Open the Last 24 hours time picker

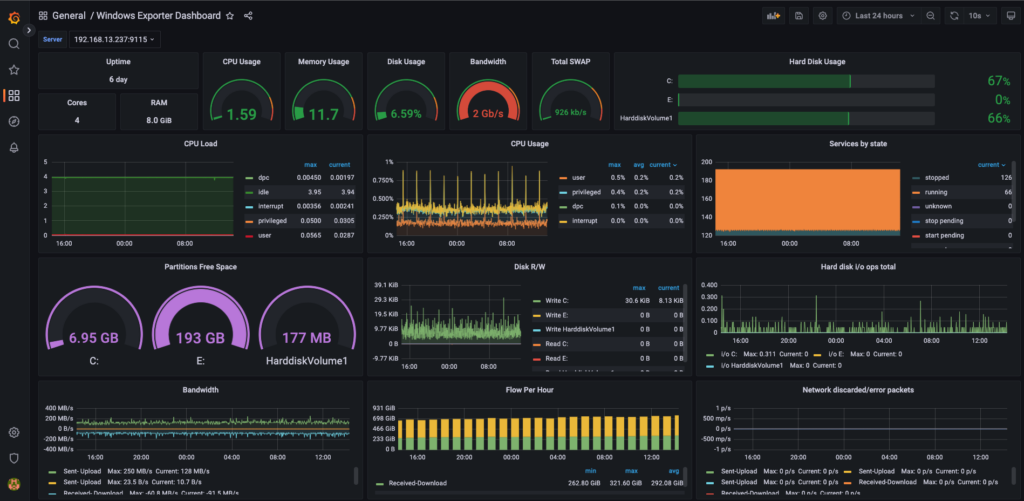(x=878, y=16)
